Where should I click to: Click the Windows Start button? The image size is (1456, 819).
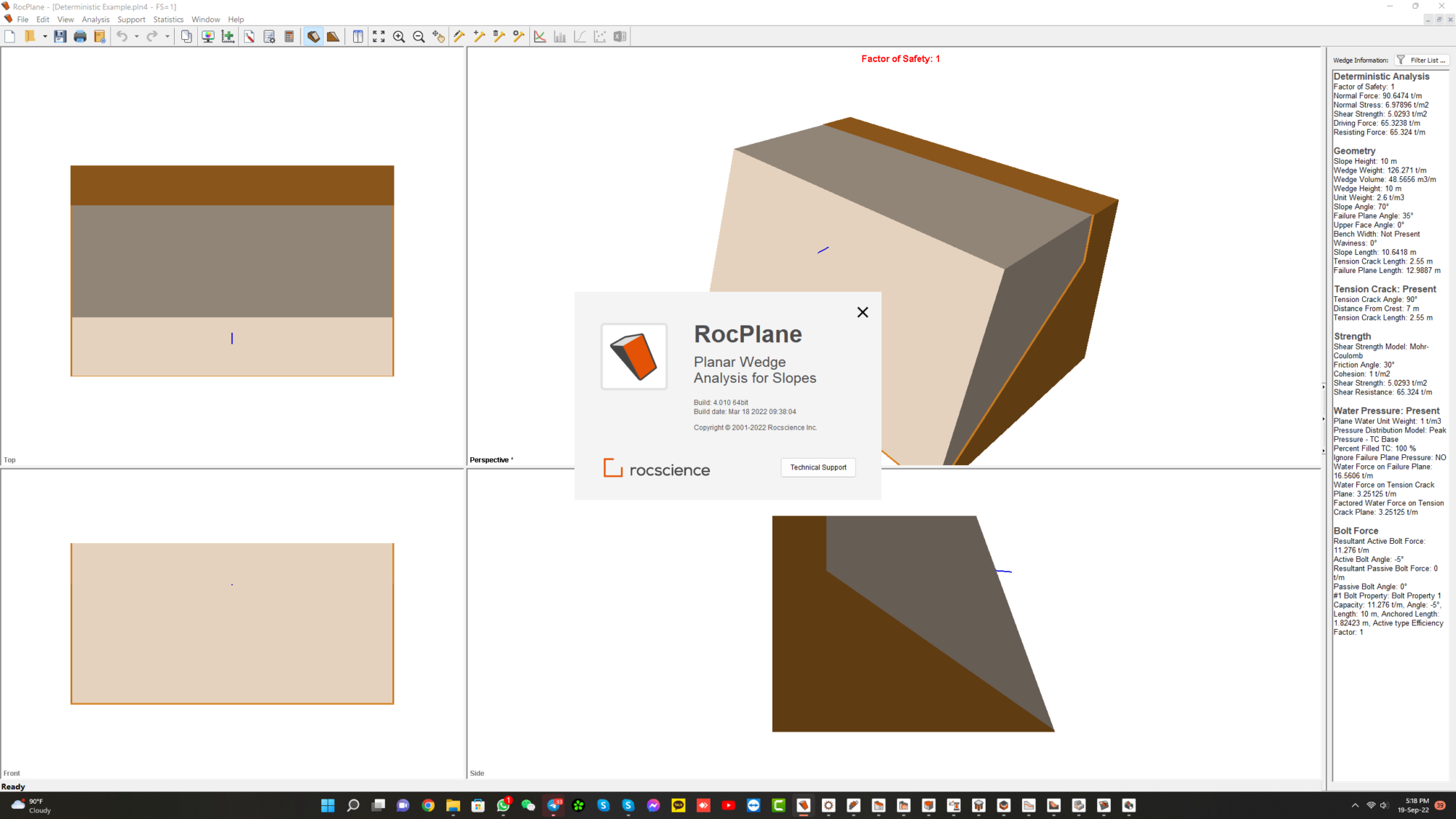pos(328,805)
